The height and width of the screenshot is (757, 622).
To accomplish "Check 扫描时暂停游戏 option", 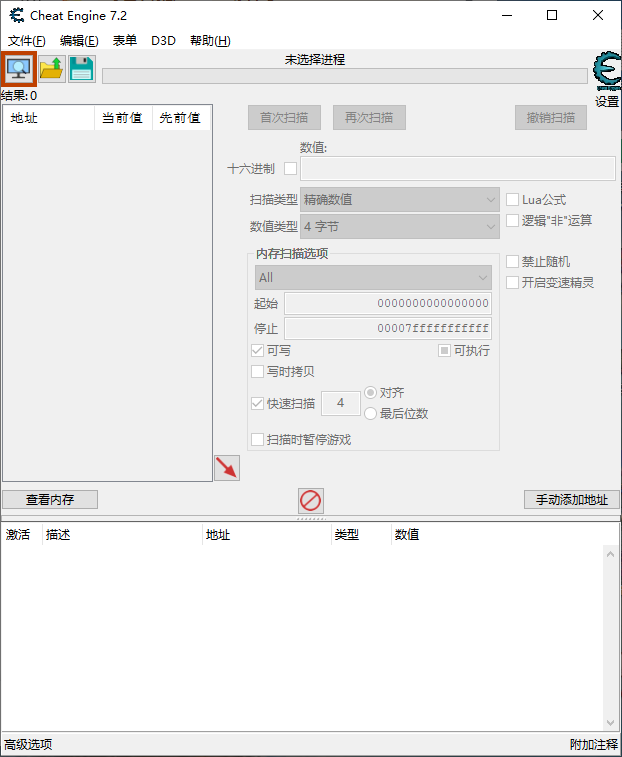I will point(257,439).
